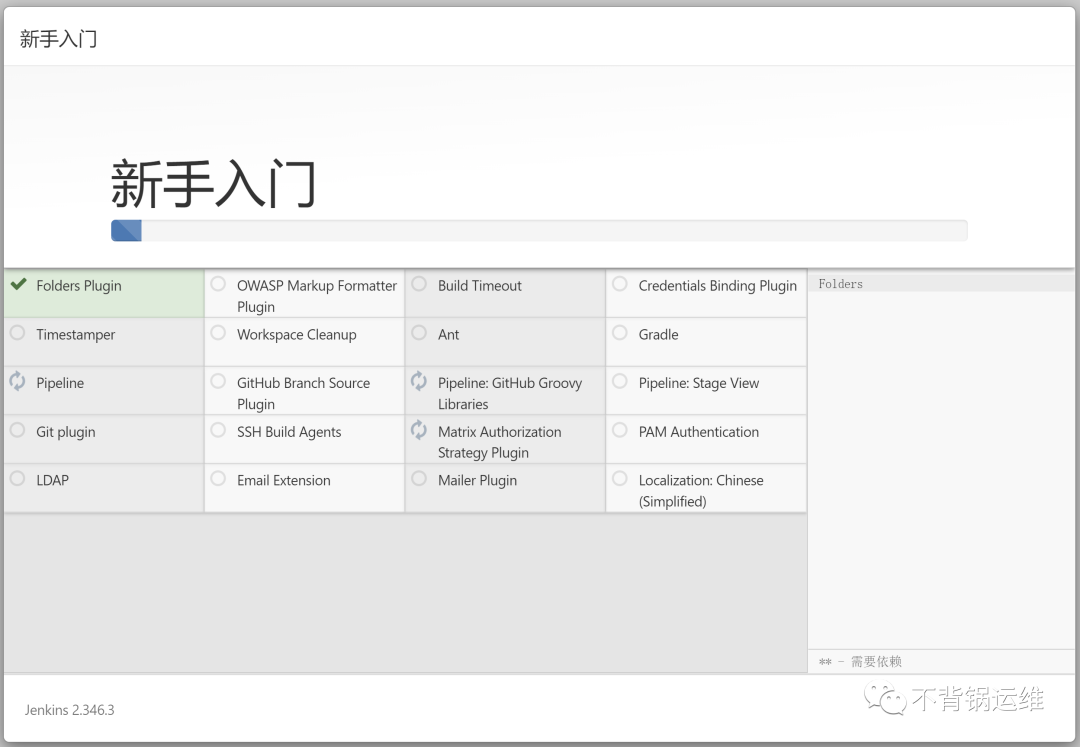Click the Matrix Authorization Strategy Plugin text
The width and height of the screenshot is (1080, 747).
[499, 442]
